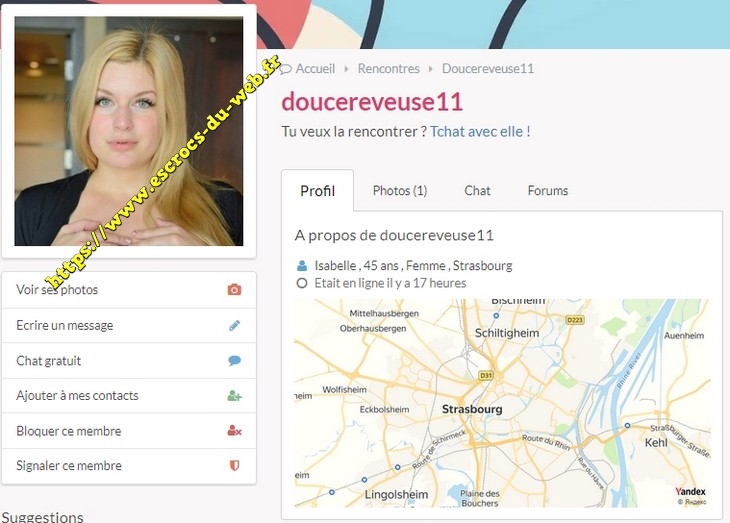
Task: Click the Tchat avec elle link
Action: [x=480, y=131]
